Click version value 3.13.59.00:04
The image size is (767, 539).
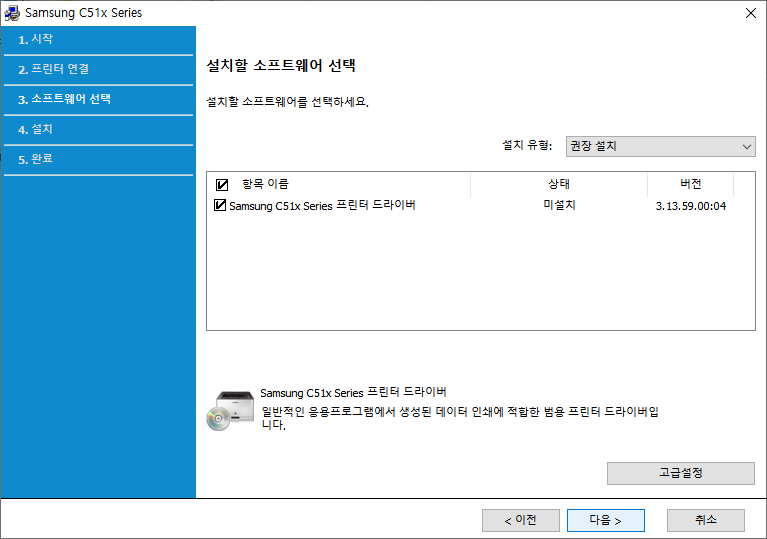tap(691, 206)
